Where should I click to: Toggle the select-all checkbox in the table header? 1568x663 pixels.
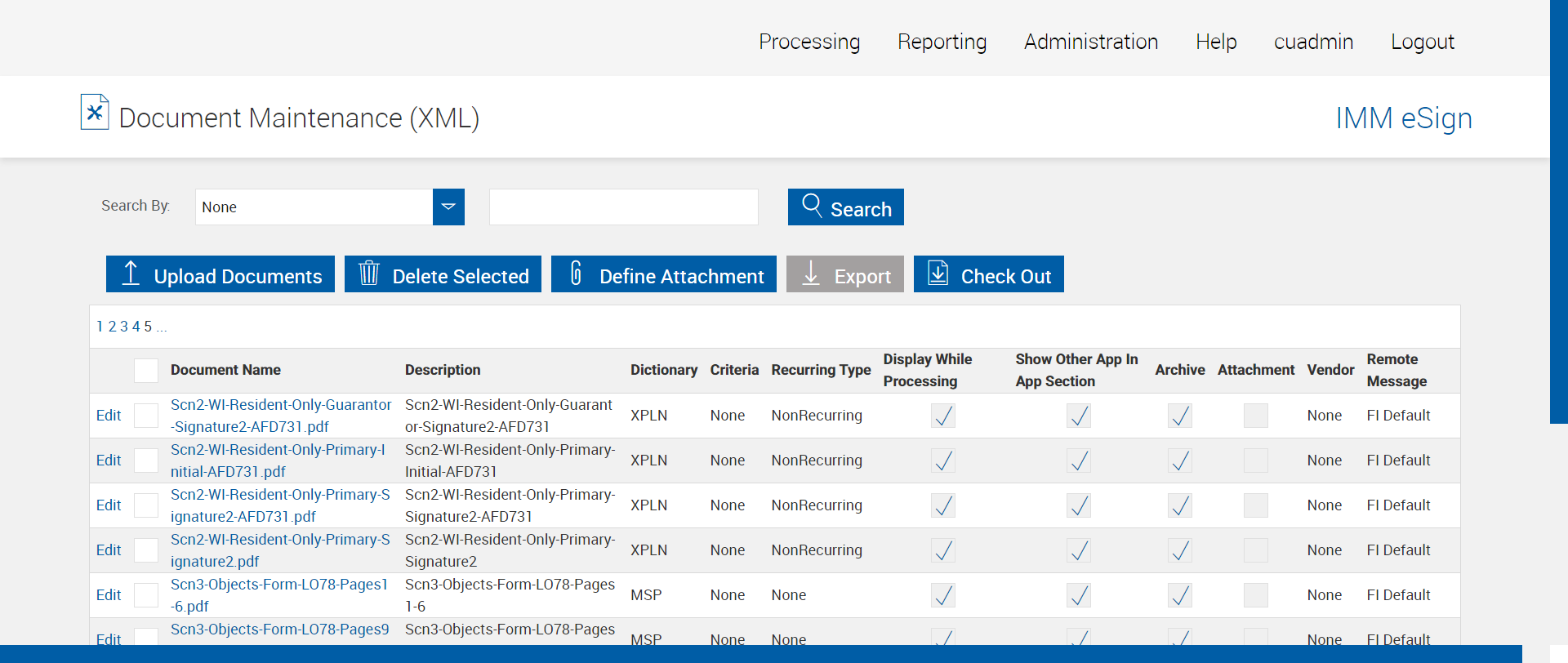tap(146, 371)
